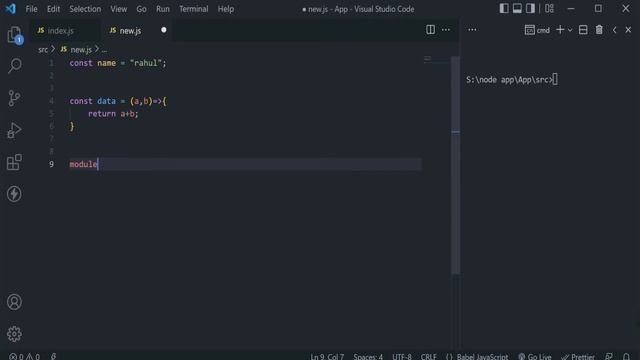Open the Run menu
Screen dimensions: 640x360
click(x=162, y=9)
